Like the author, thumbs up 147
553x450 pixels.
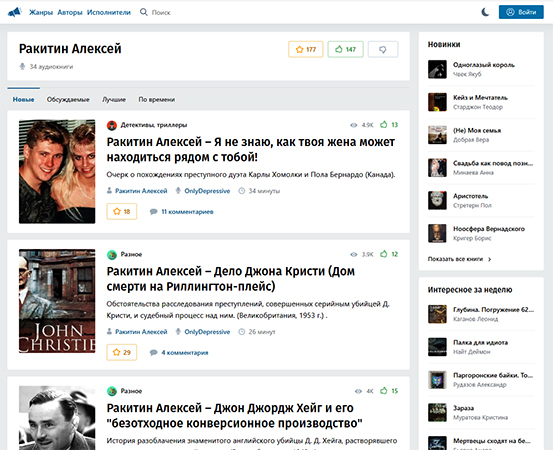[x=345, y=49]
